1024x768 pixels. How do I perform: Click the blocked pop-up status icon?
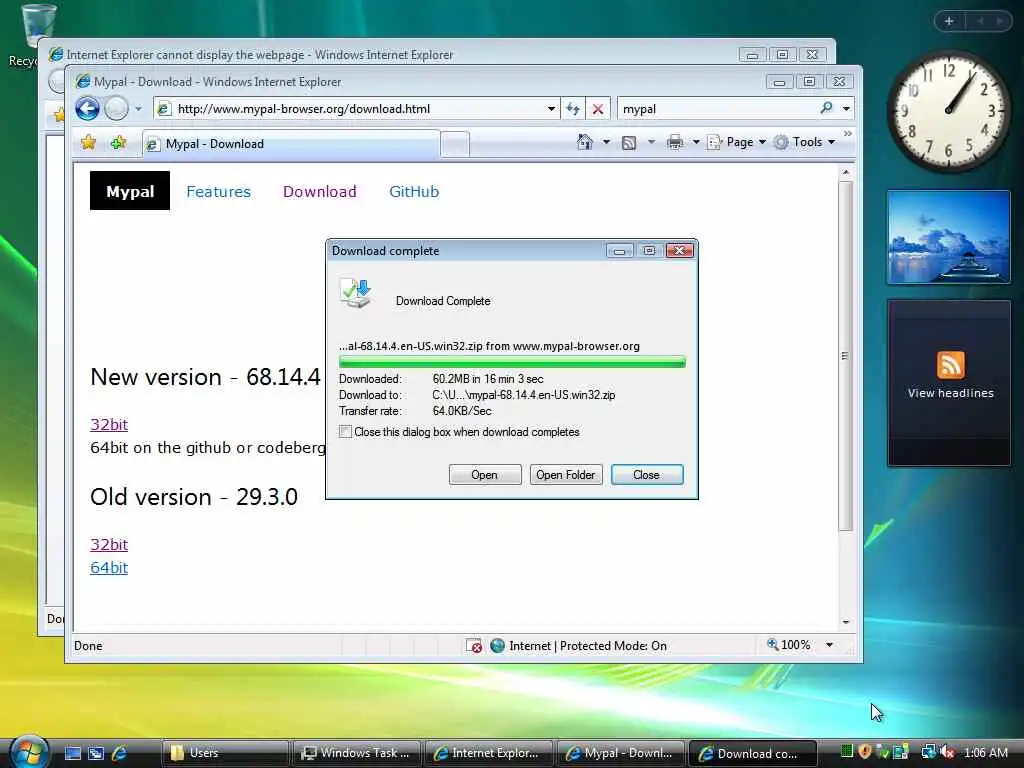point(473,646)
